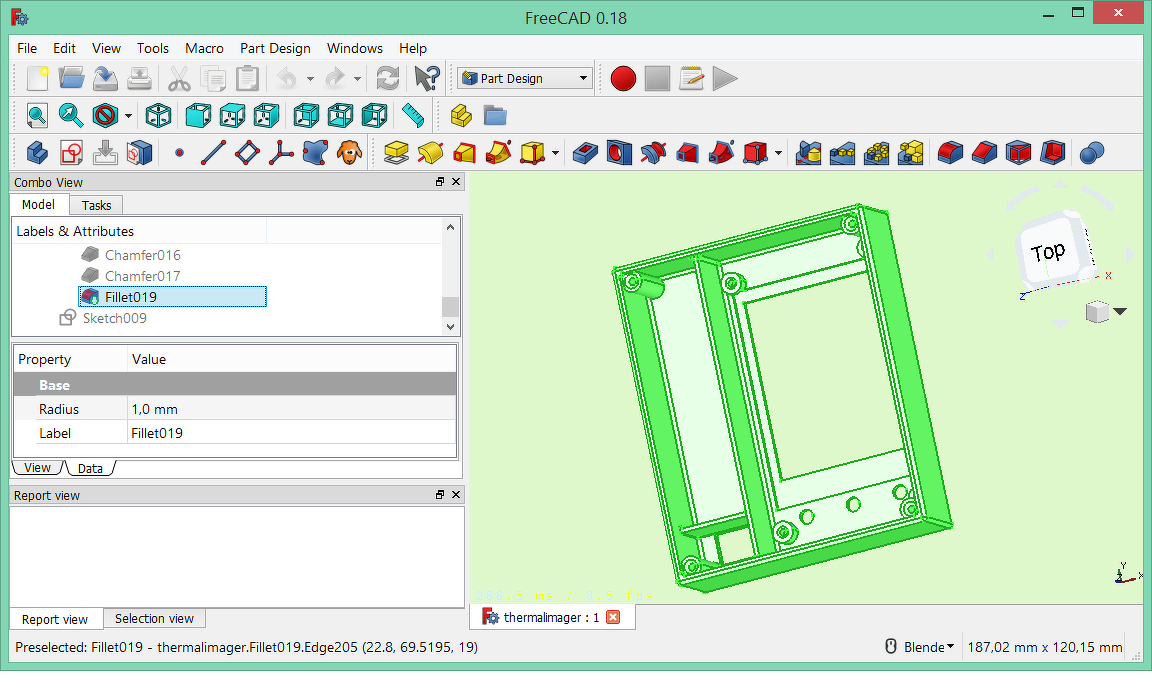Select the Revolution tool icon
1152x694 pixels.
tap(430, 153)
